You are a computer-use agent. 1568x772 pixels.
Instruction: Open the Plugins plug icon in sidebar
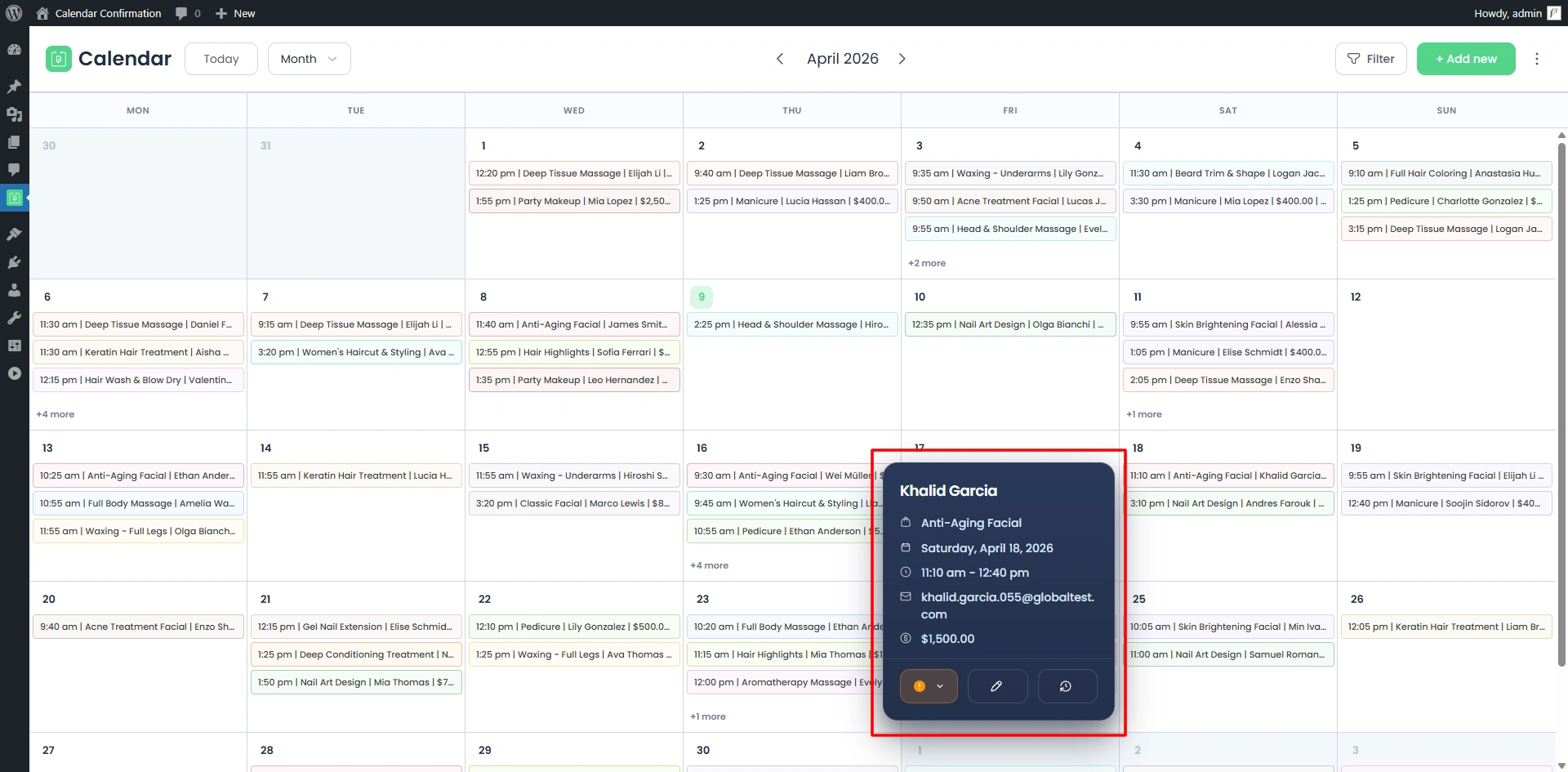(14, 262)
